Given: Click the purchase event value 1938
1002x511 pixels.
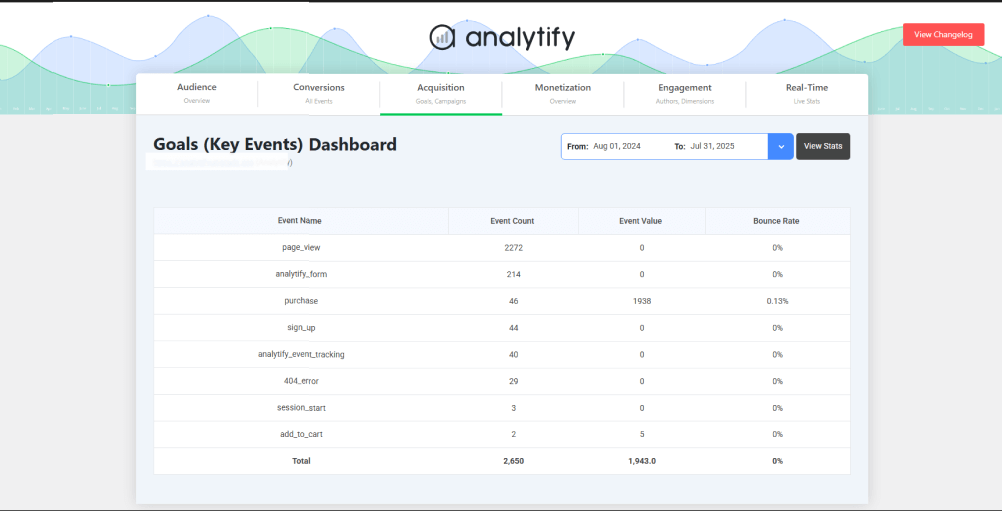Looking at the screenshot, I should pos(642,301).
